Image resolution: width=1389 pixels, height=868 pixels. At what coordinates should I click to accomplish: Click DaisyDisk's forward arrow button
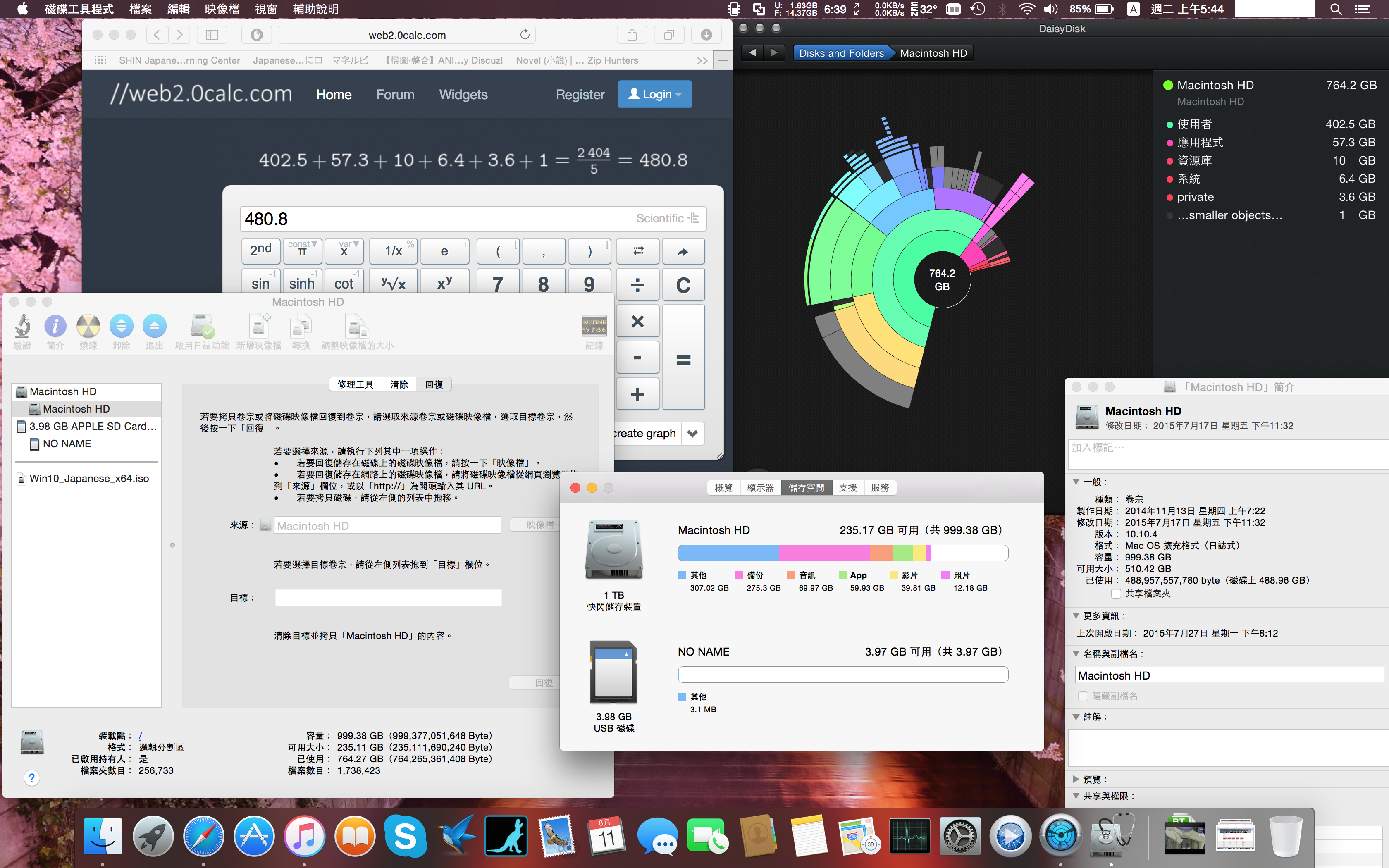click(x=774, y=53)
